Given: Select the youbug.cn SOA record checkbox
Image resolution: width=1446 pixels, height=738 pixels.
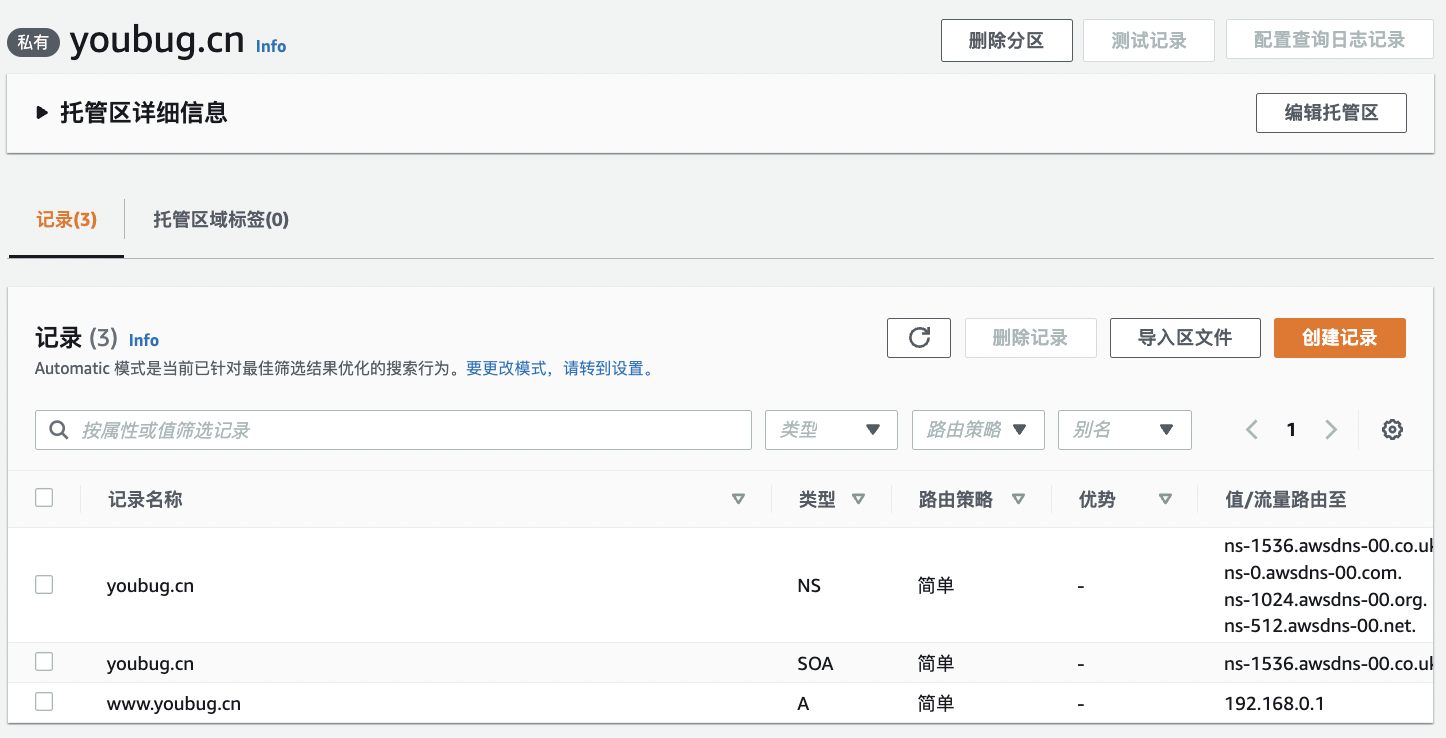Looking at the screenshot, I should click(44, 662).
